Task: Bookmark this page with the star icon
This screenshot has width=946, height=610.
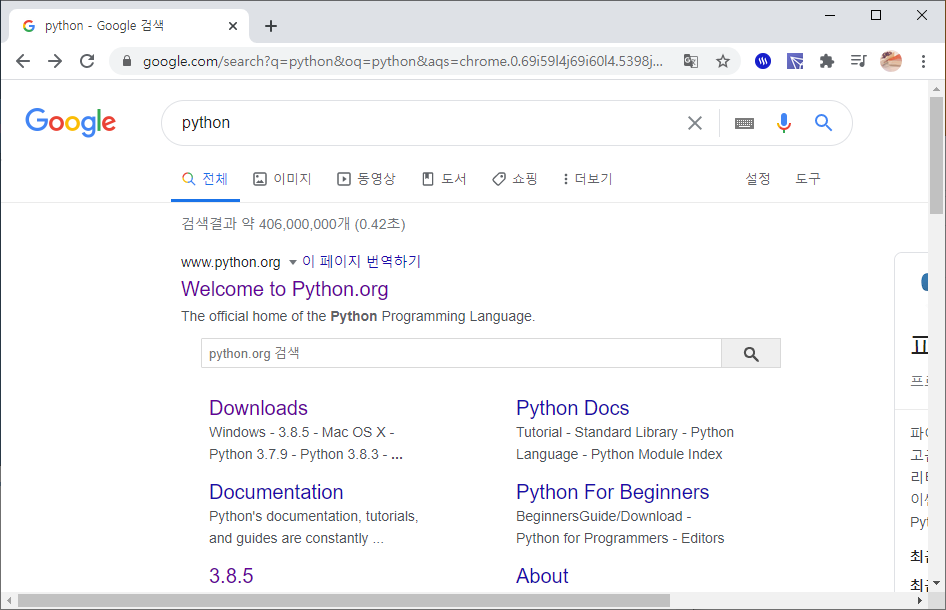Action: pos(723,61)
